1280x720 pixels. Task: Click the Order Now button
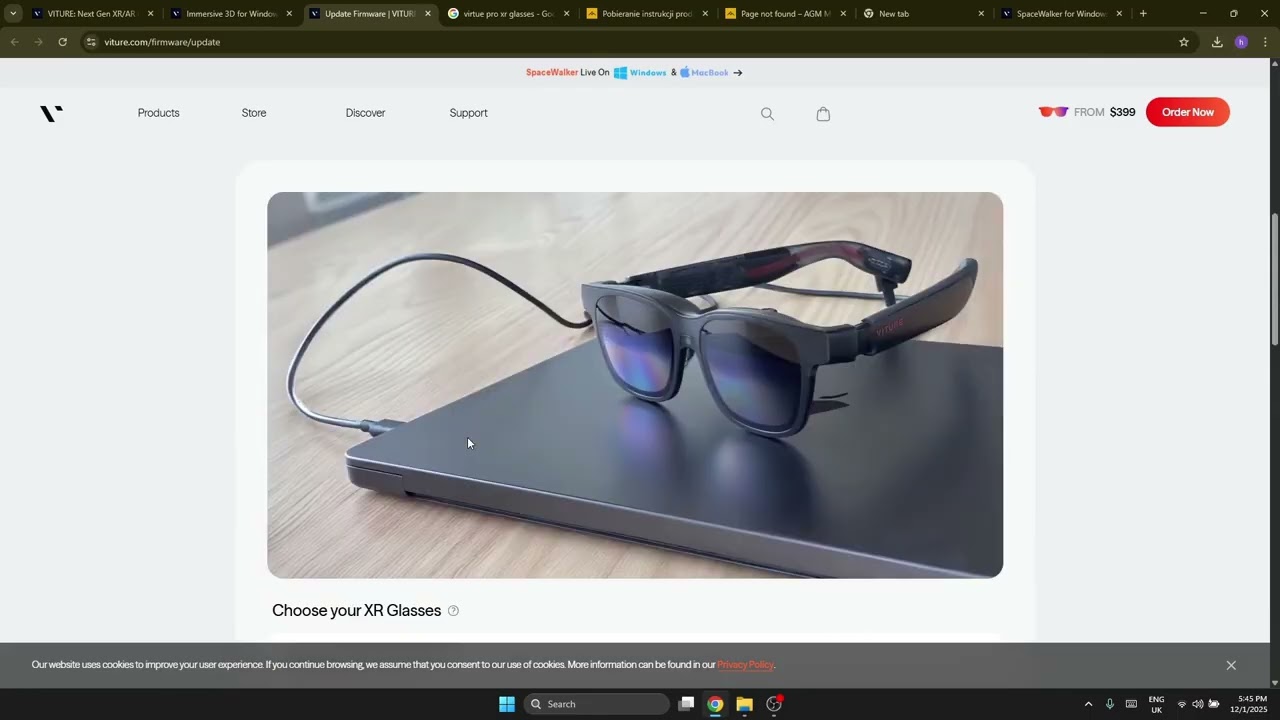click(1188, 112)
